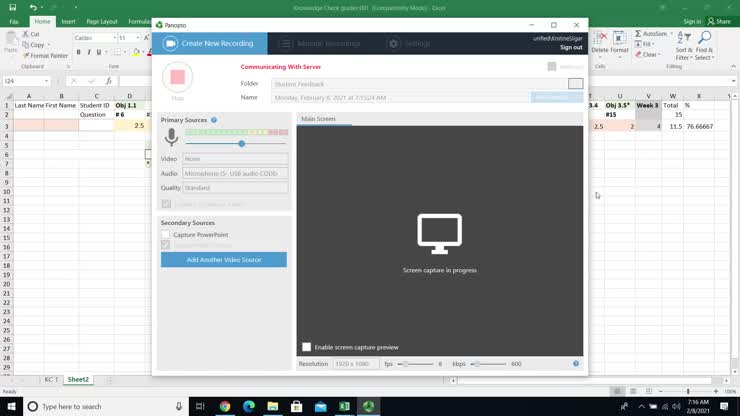Click the Excel icon in the taskbar
740x416 pixels.
click(345, 406)
